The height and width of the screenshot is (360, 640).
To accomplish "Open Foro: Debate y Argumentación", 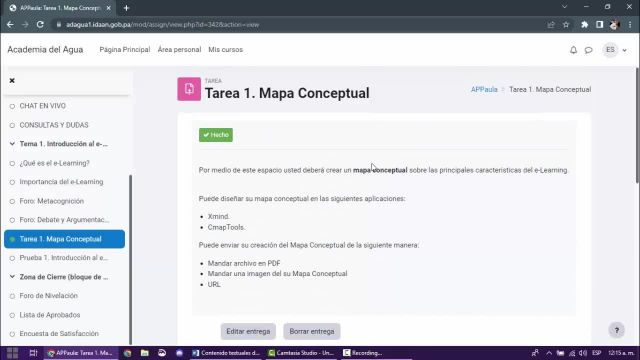I will click(64, 220).
